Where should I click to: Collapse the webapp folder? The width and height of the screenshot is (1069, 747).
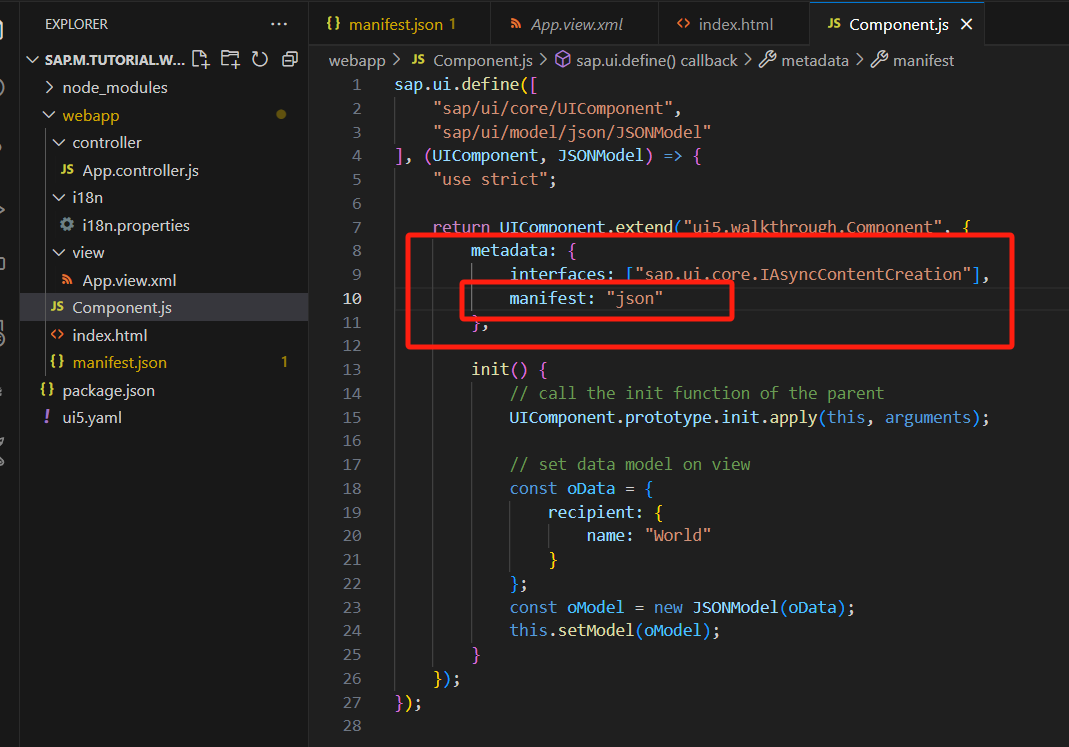click(90, 115)
